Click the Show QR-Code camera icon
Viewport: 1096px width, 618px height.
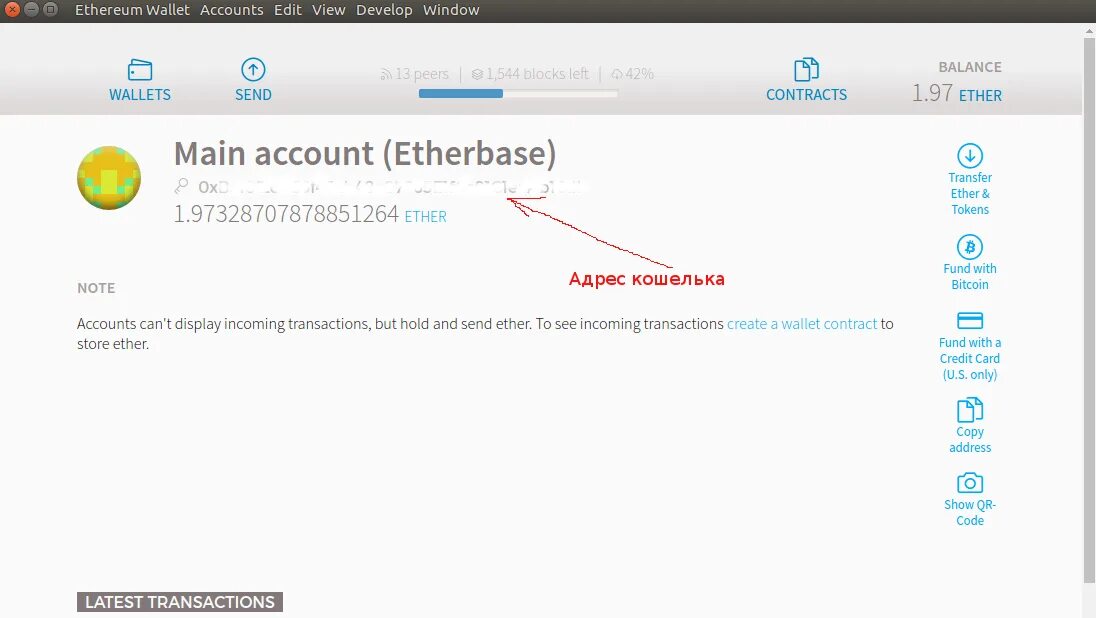[x=969, y=483]
